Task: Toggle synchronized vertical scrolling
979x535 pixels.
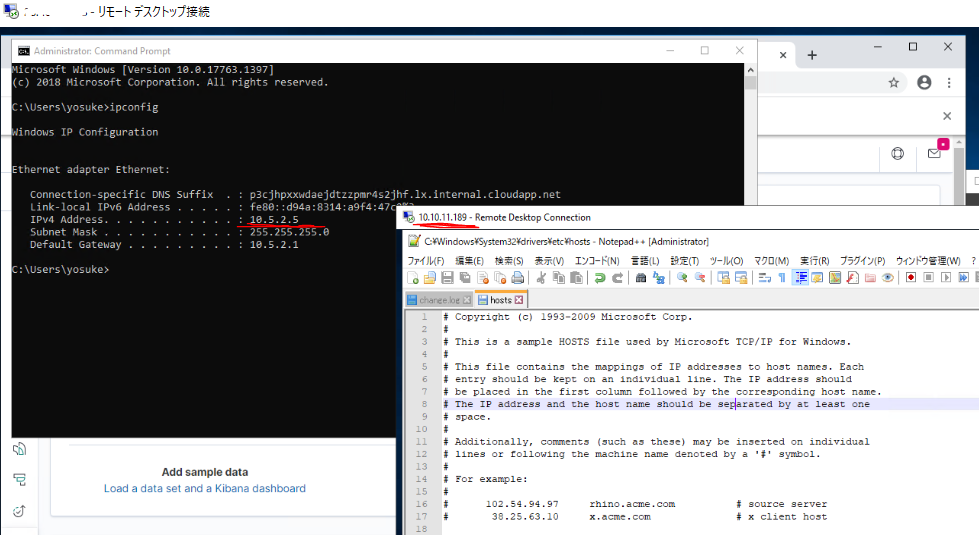Action: 724,278
